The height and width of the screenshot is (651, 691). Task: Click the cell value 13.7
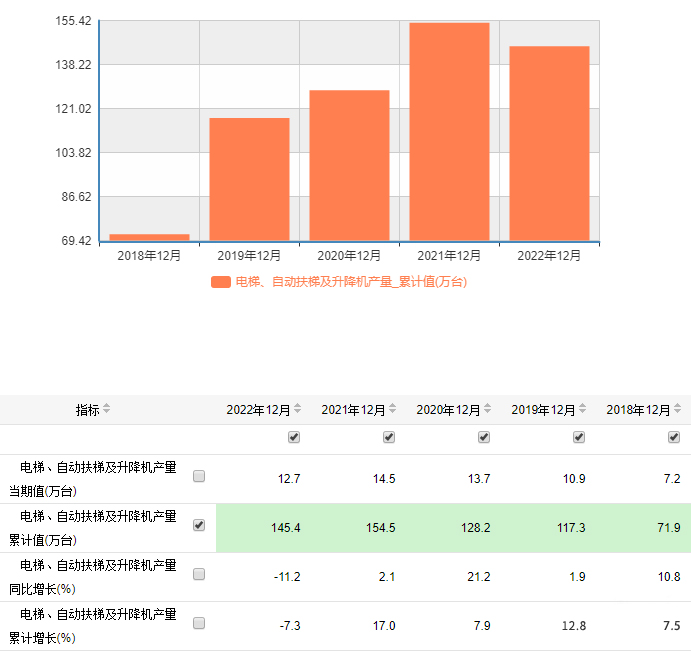point(479,479)
